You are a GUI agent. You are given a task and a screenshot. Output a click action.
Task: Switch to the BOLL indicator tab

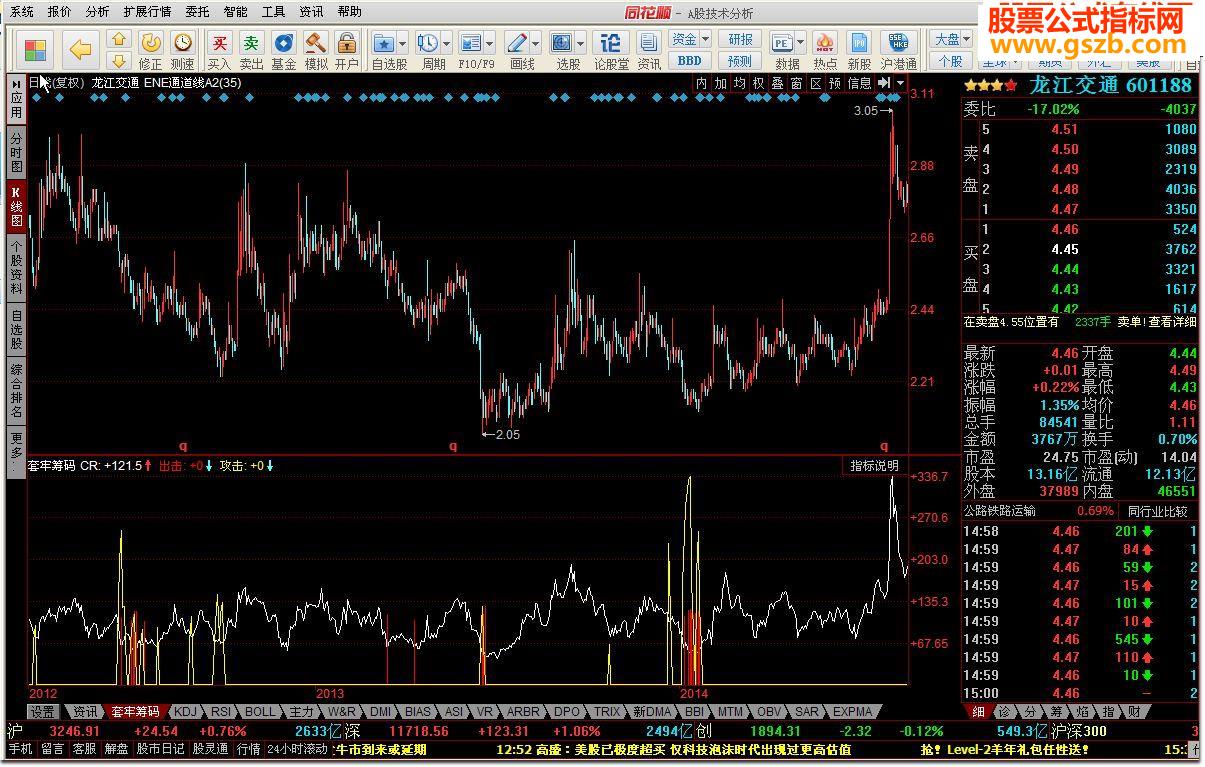pos(260,712)
